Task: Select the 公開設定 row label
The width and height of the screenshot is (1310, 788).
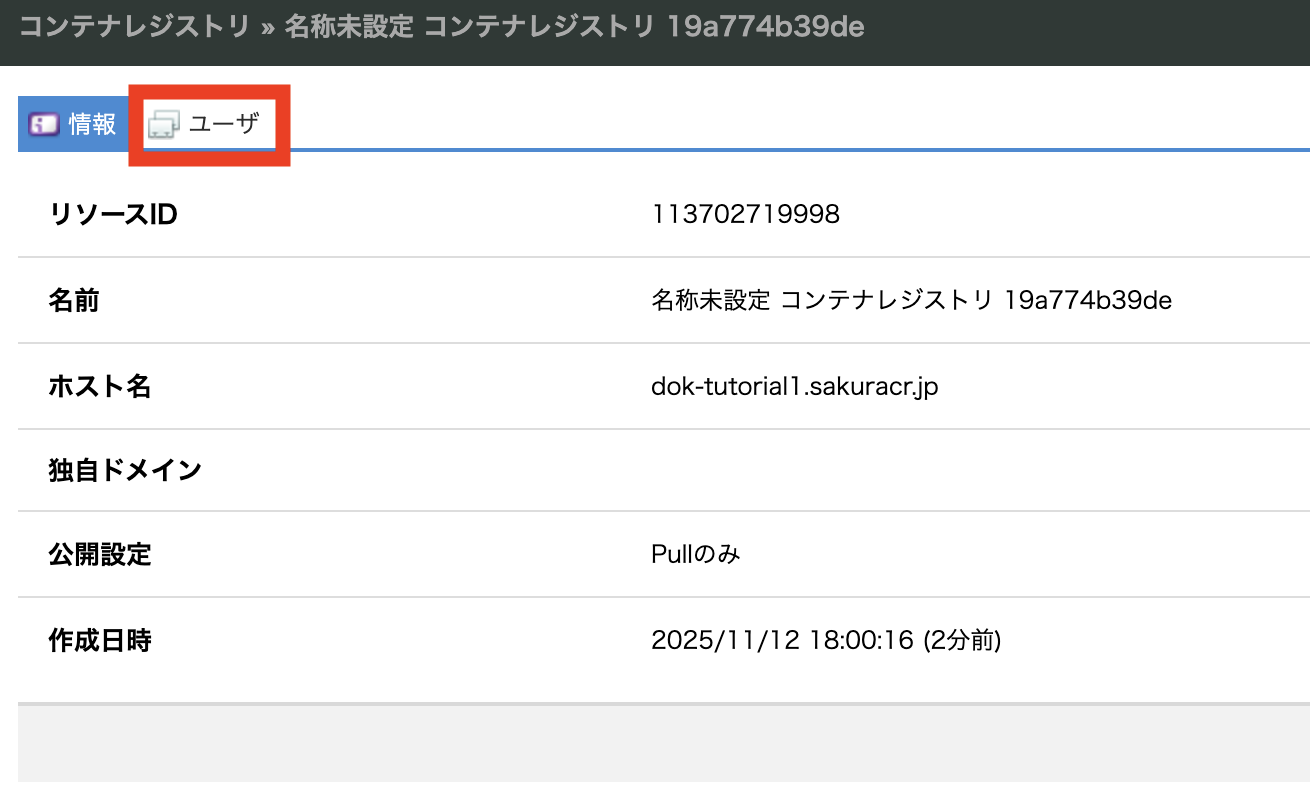Action: [100, 554]
